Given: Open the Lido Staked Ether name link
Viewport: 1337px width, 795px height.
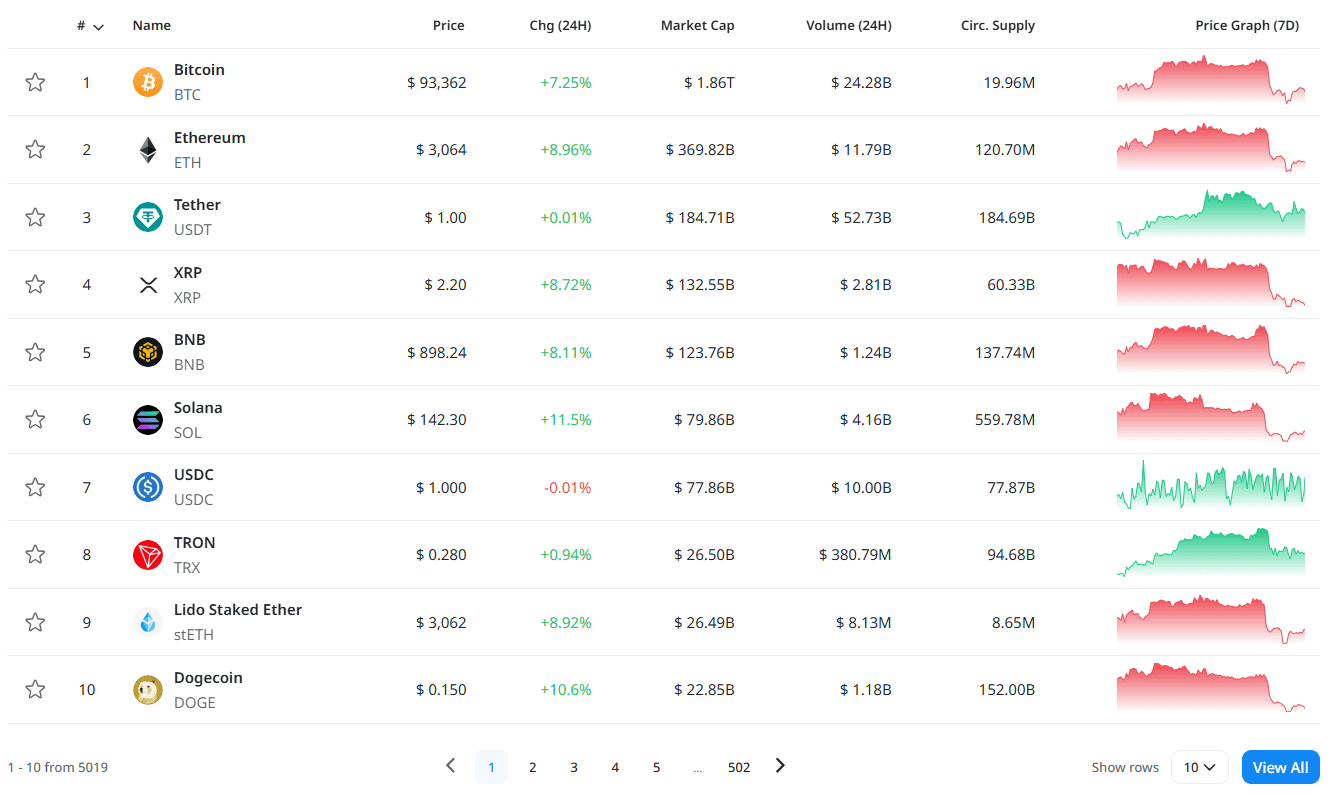Looking at the screenshot, I should [x=238, y=610].
